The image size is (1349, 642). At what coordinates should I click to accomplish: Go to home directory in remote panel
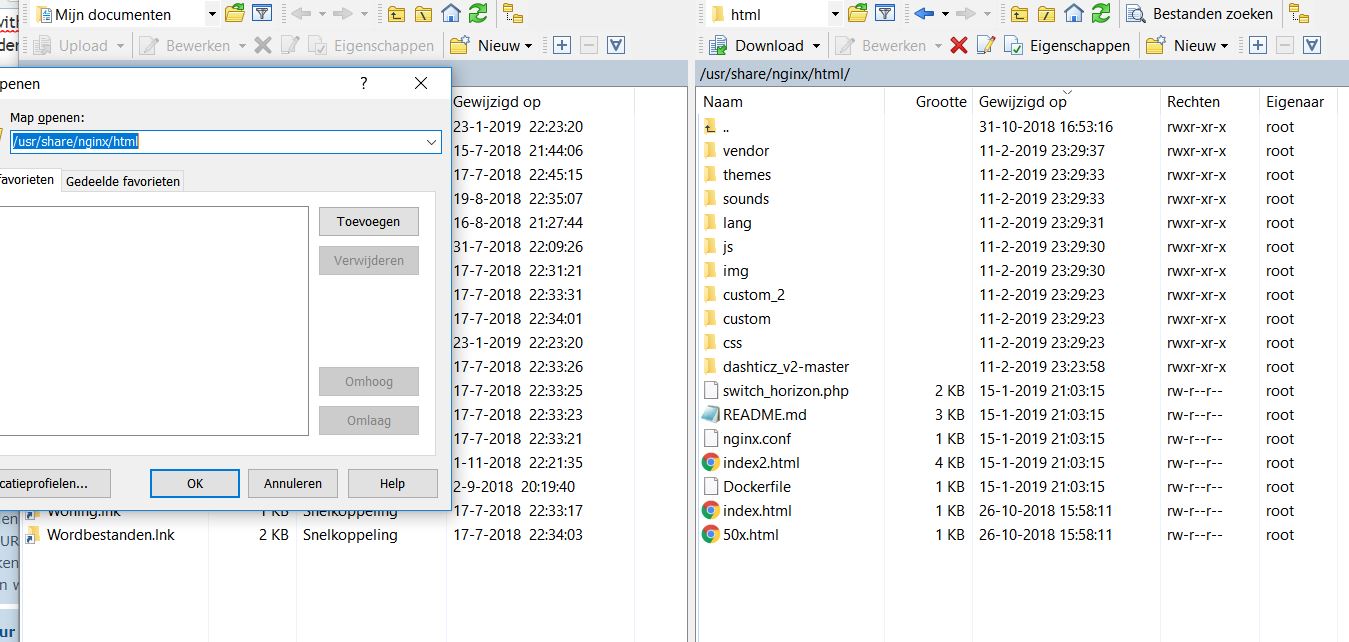click(1074, 13)
